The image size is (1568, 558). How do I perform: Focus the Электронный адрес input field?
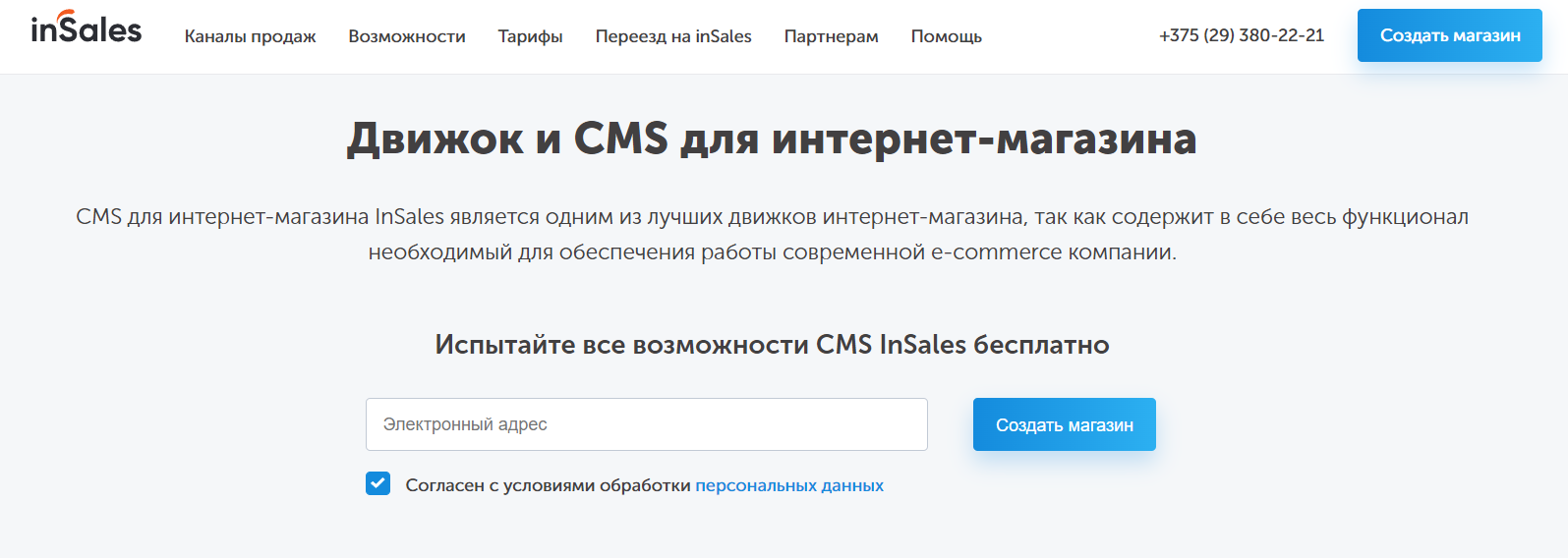point(647,424)
